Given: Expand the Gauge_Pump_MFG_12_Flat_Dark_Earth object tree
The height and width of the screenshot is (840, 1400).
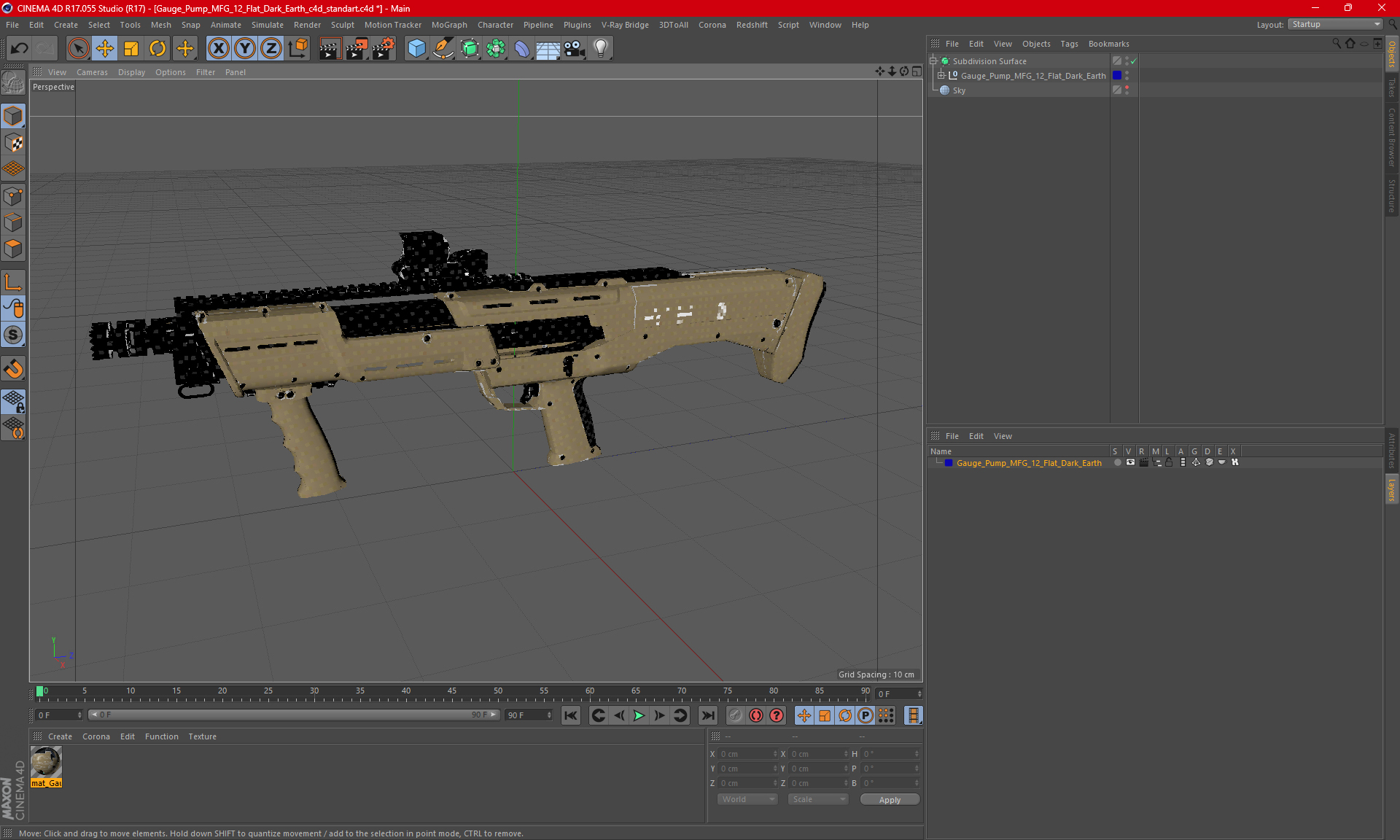Looking at the screenshot, I should click(x=941, y=76).
